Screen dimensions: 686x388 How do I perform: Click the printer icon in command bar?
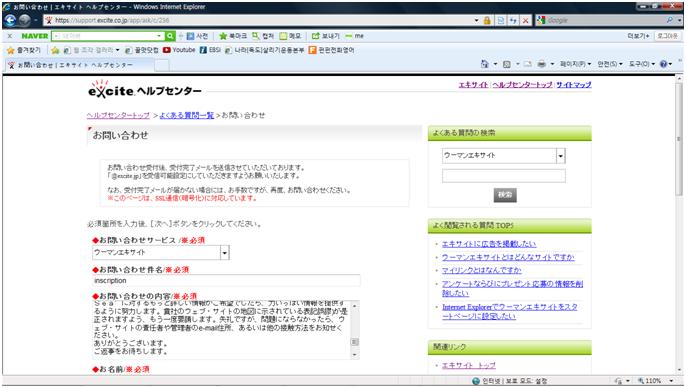(542, 64)
